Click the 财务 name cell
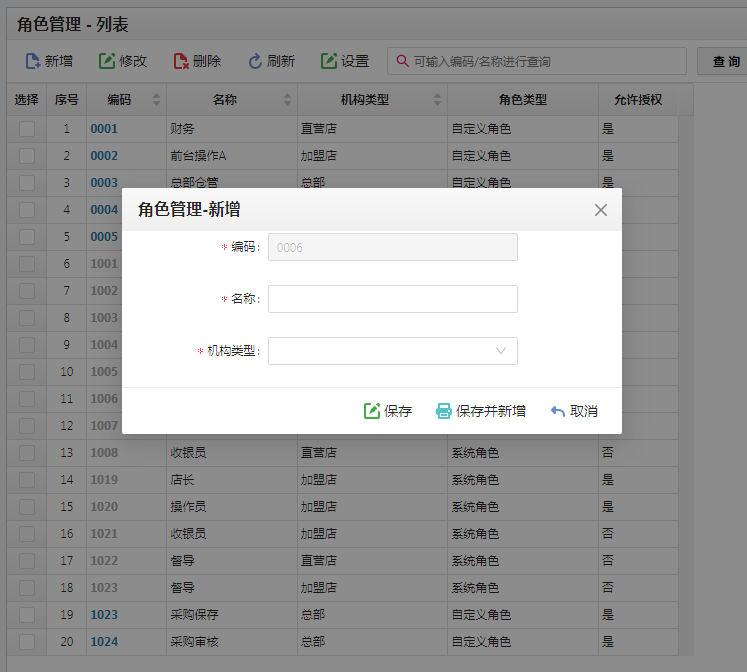747x672 pixels. [182, 129]
